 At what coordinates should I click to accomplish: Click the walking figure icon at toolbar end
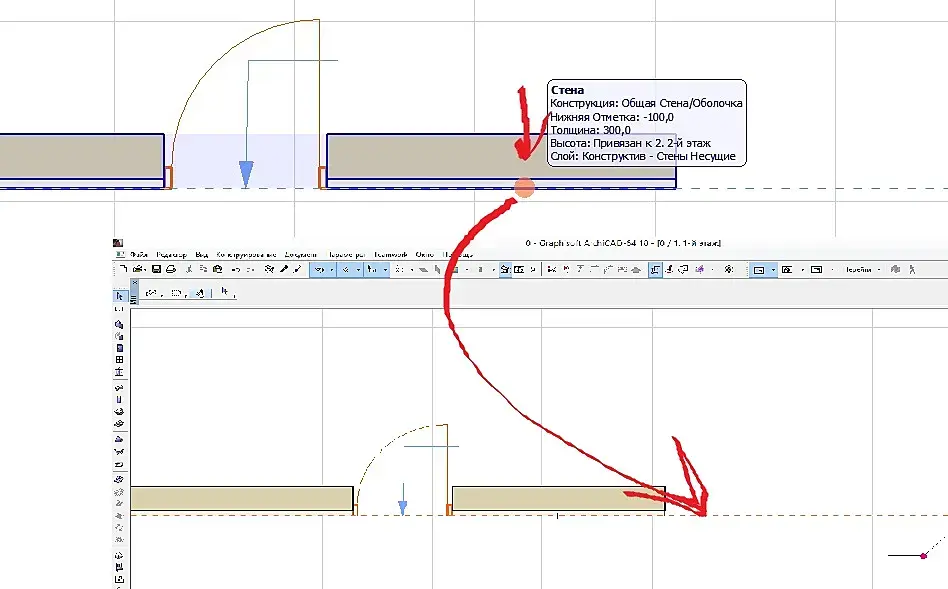(912, 269)
